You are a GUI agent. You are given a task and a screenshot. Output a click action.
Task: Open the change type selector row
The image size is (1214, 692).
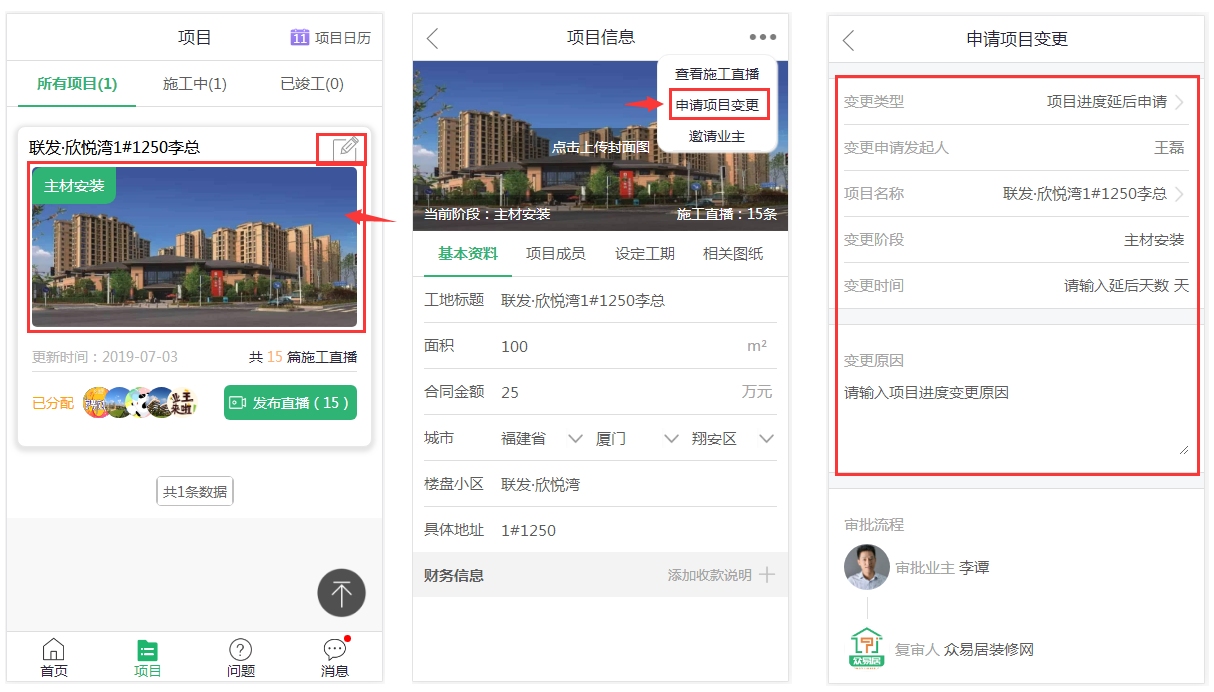1015,102
